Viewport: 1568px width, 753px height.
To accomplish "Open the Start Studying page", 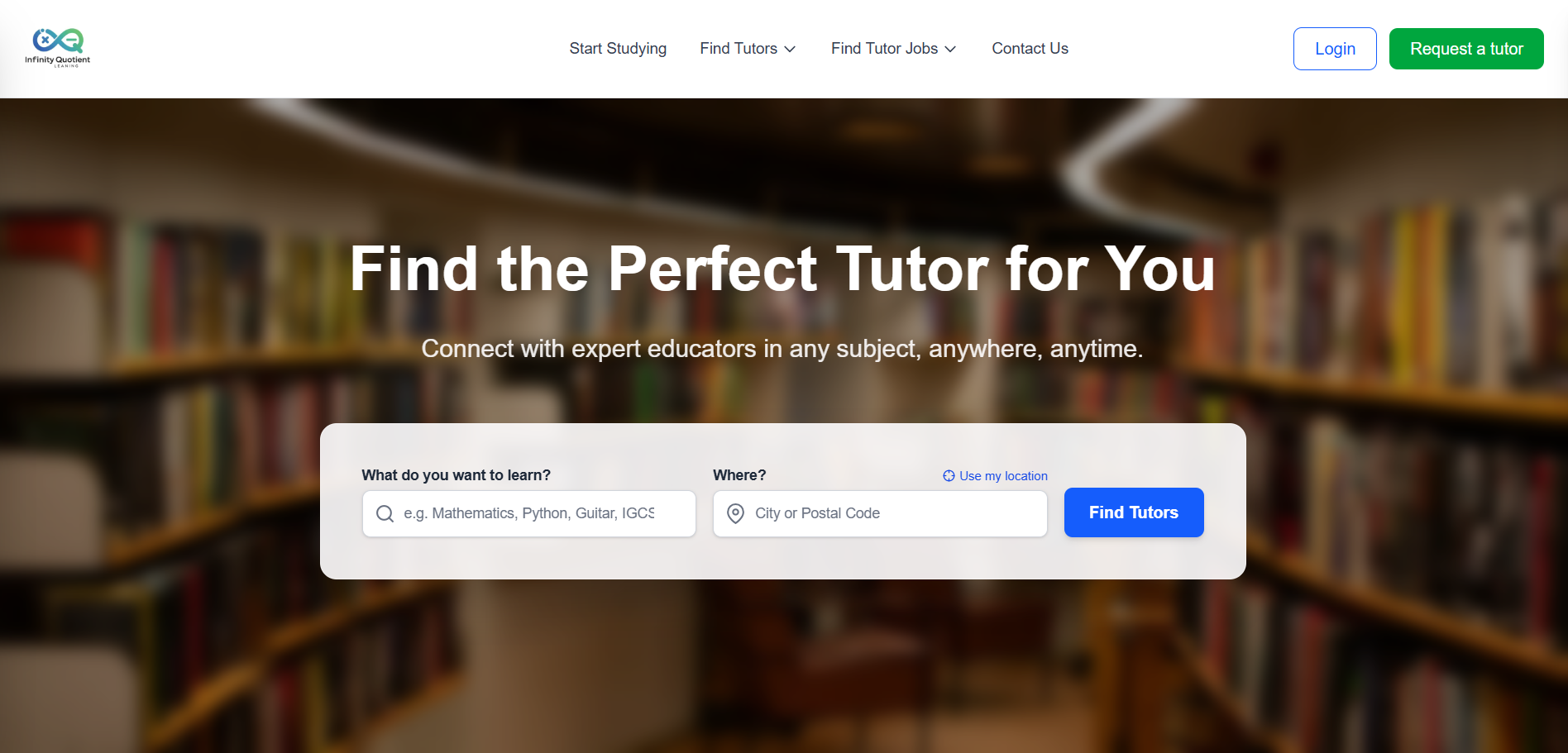I will coord(618,49).
